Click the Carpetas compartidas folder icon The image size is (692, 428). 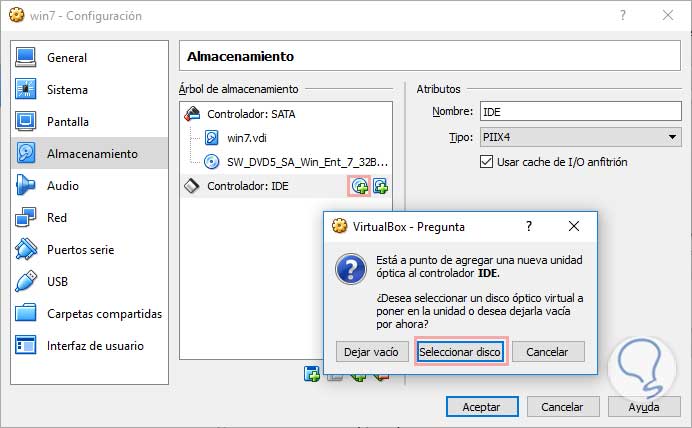click(x=26, y=313)
